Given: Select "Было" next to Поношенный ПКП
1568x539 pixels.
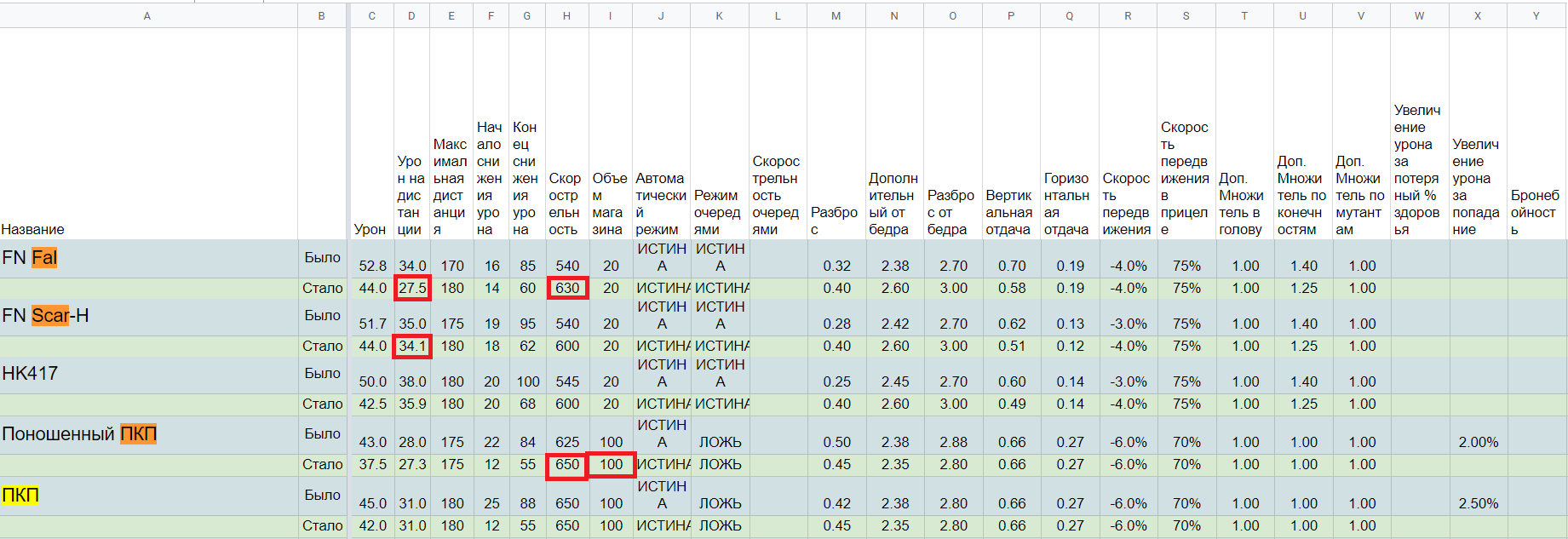Looking at the screenshot, I should tap(322, 434).
